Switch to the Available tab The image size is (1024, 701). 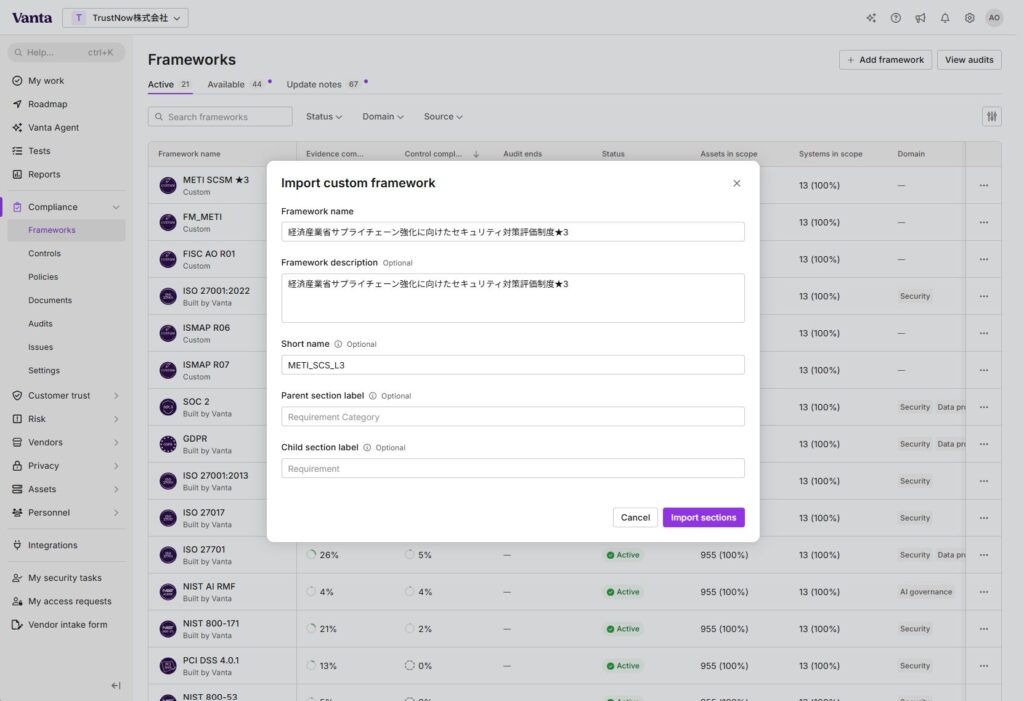[226, 85]
